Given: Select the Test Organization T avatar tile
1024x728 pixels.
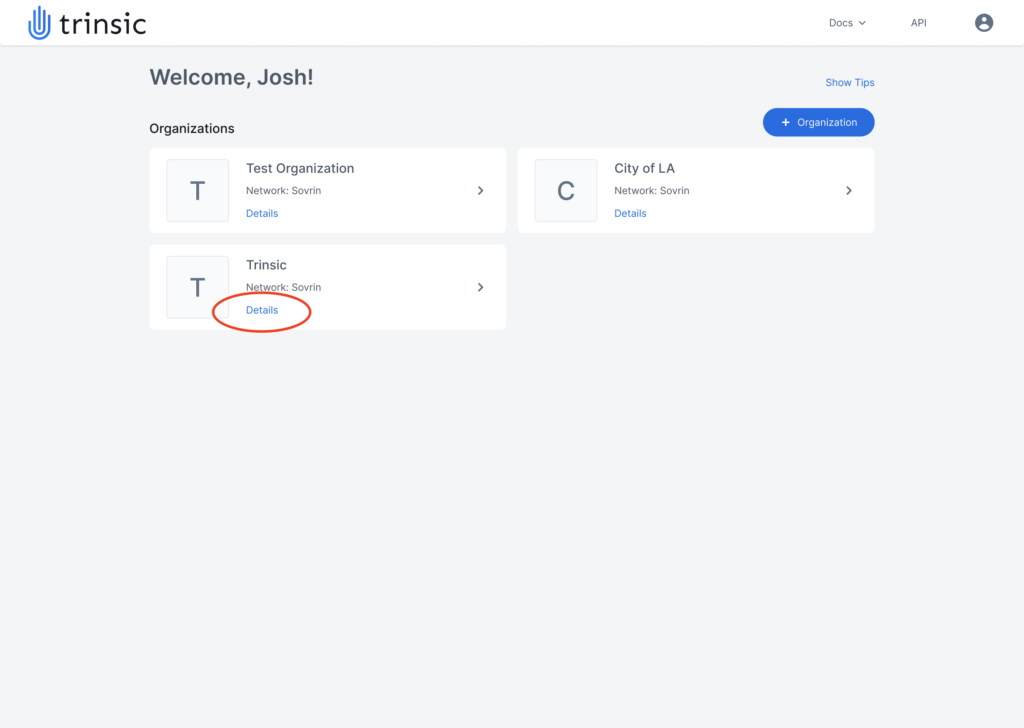Looking at the screenshot, I should coord(198,191).
